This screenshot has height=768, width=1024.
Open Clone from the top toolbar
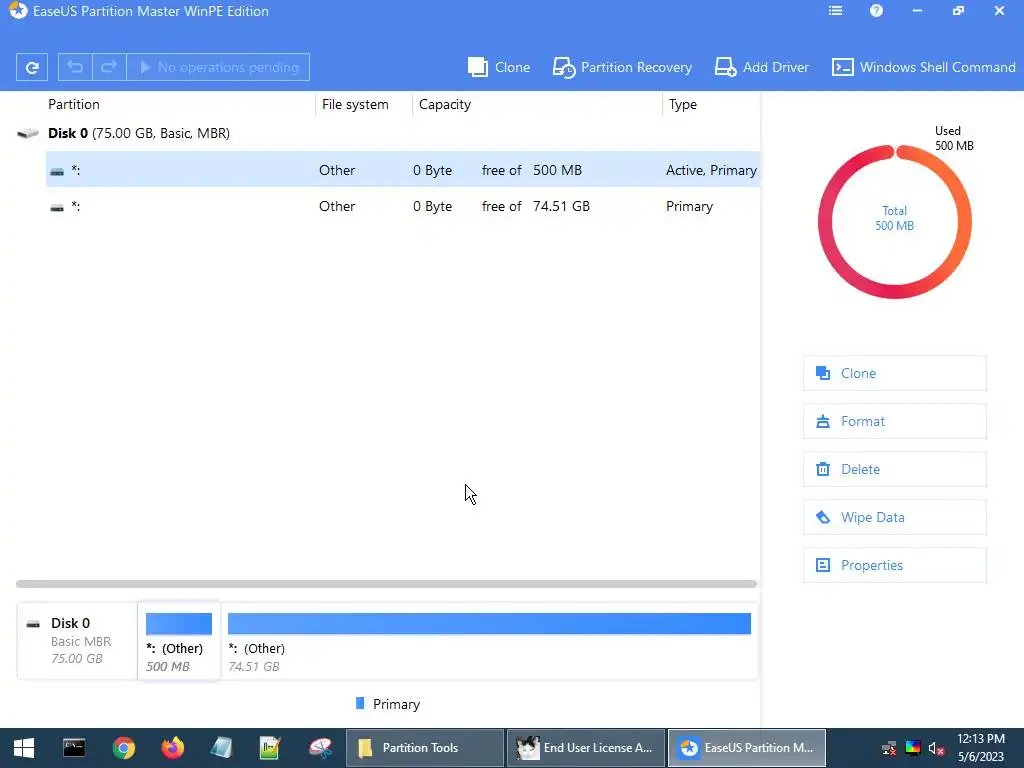pos(499,67)
